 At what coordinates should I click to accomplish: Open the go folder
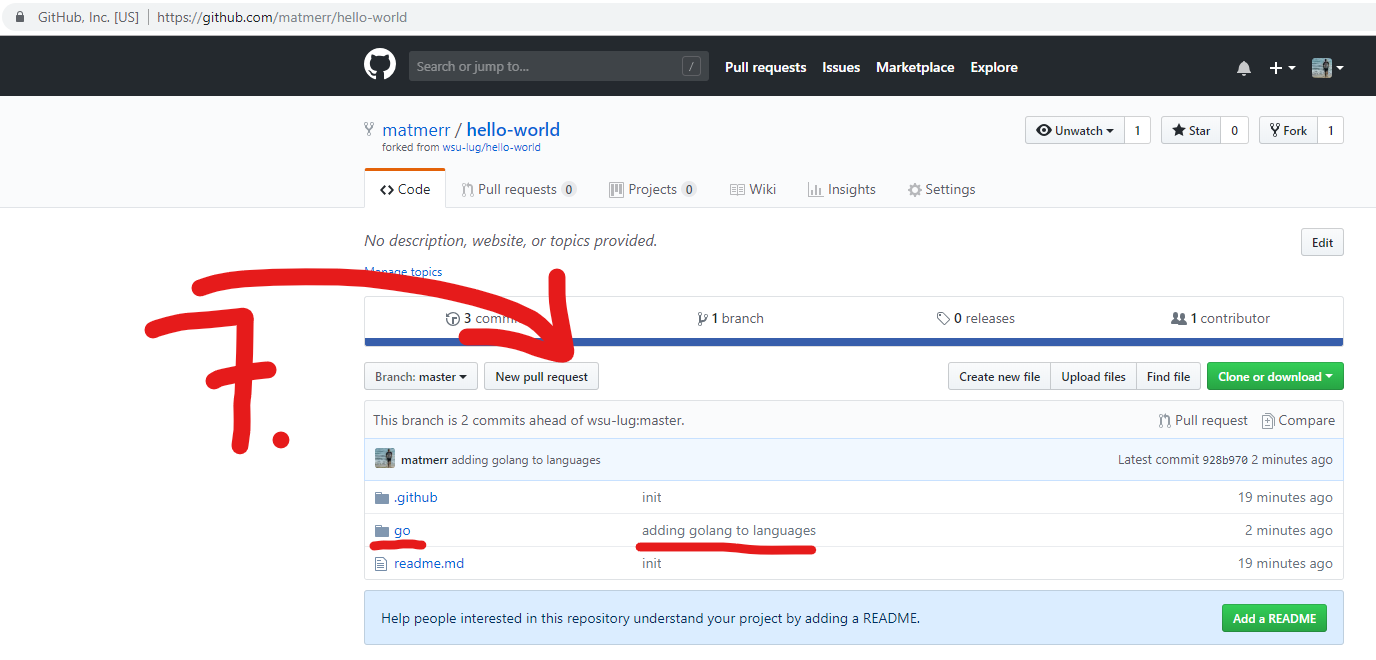pyautogui.click(x=402, y=530)
